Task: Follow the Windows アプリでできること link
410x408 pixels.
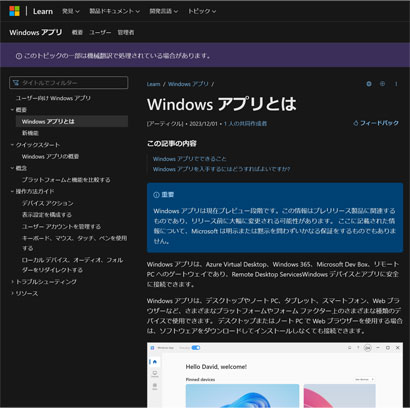Action: pyautogui.click(x=189, y=159)
